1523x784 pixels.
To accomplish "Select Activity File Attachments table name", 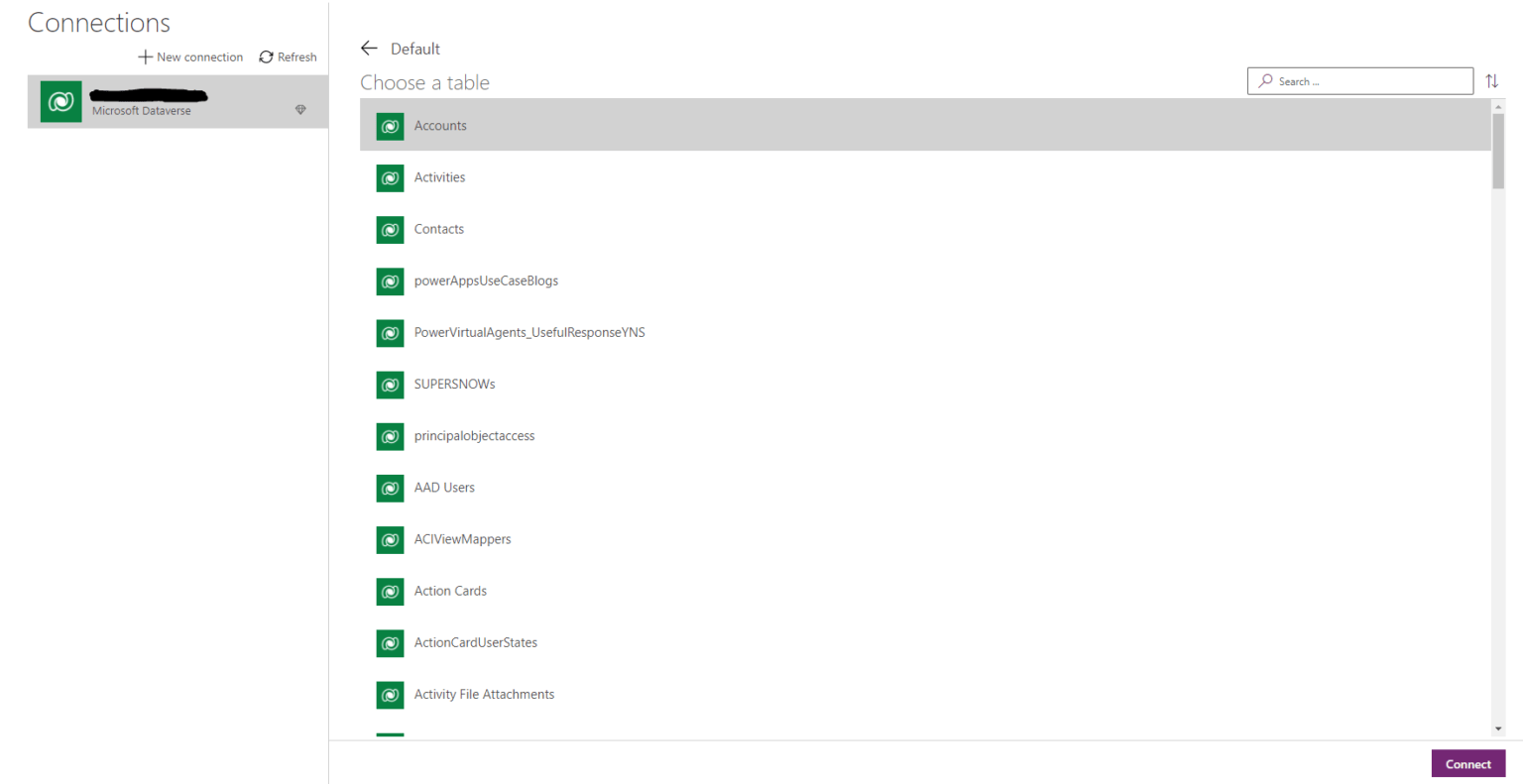I will coord(484,694).
